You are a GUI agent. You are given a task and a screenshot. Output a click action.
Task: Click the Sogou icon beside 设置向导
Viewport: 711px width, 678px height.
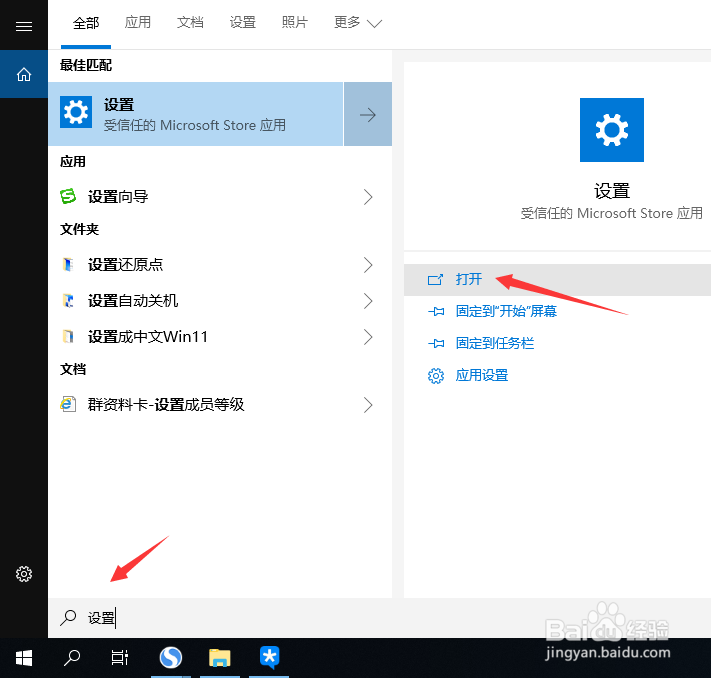pyautogui.click(x=68, y=196)
